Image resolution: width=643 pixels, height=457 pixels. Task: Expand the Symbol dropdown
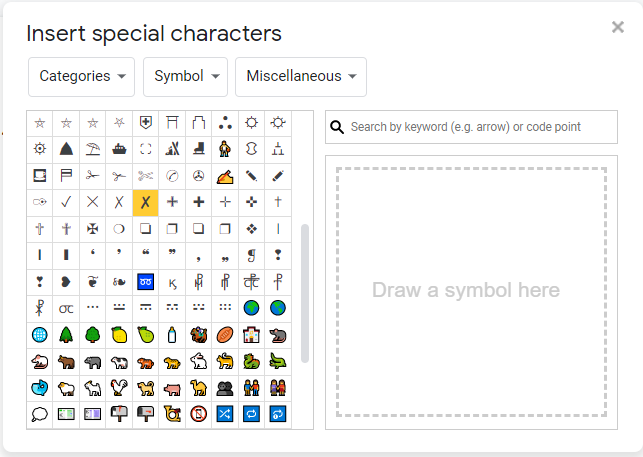185,77
